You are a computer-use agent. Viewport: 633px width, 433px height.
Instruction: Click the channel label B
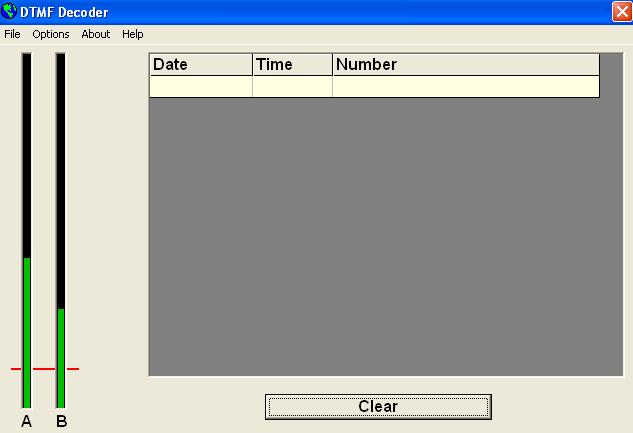click(61, 421)
